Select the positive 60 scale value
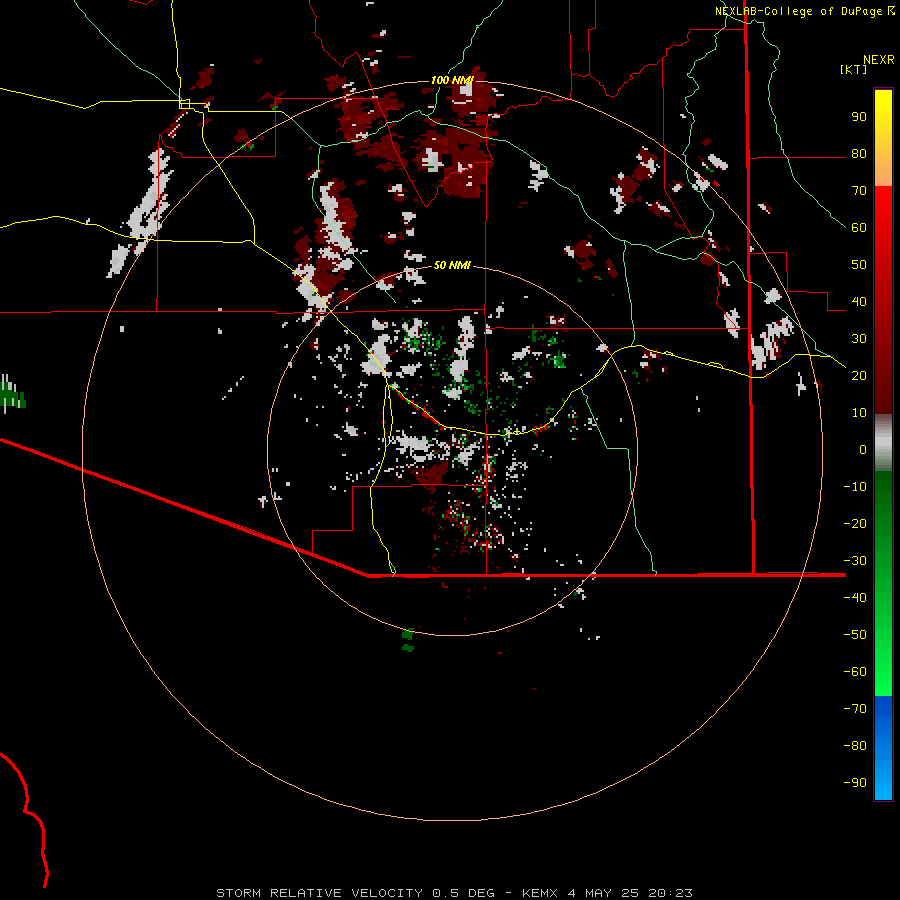 point(859,228)
